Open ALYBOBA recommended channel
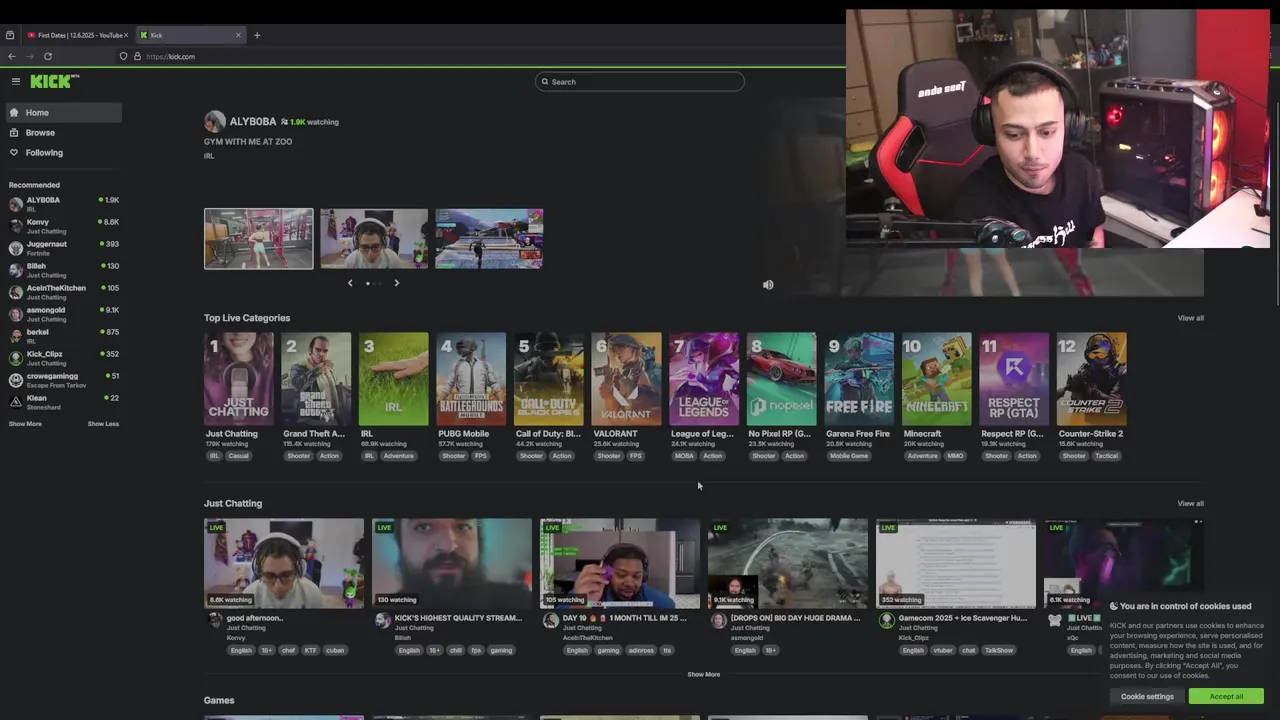 click(x=62, y=204)
